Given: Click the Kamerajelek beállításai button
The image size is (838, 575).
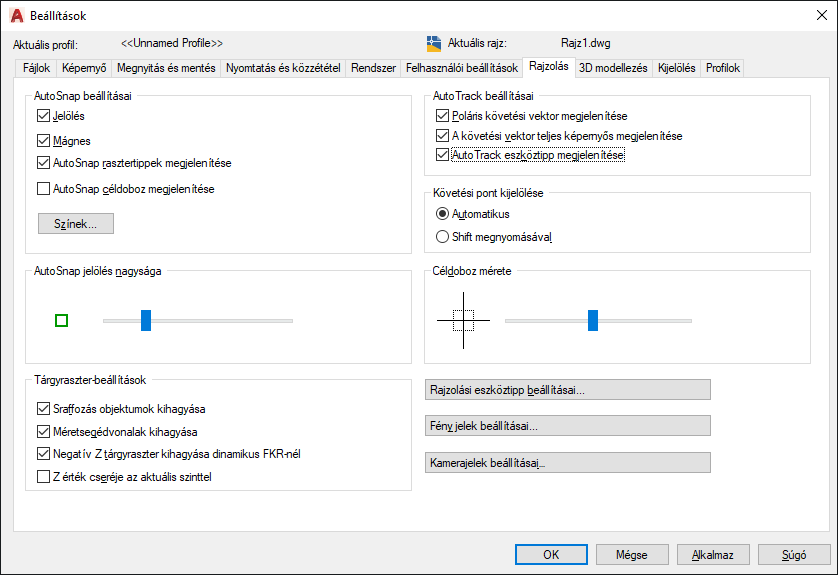Looking at the screenshot, I should pos(568,463).
